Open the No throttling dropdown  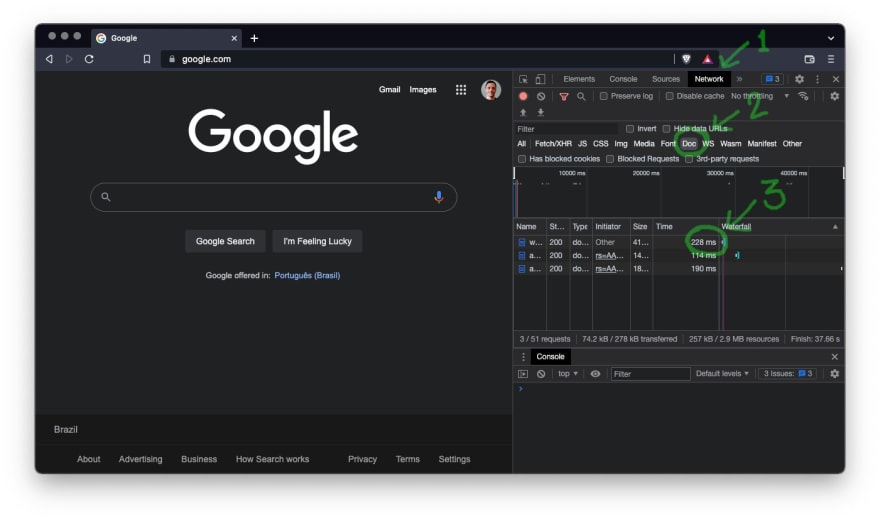760,96
